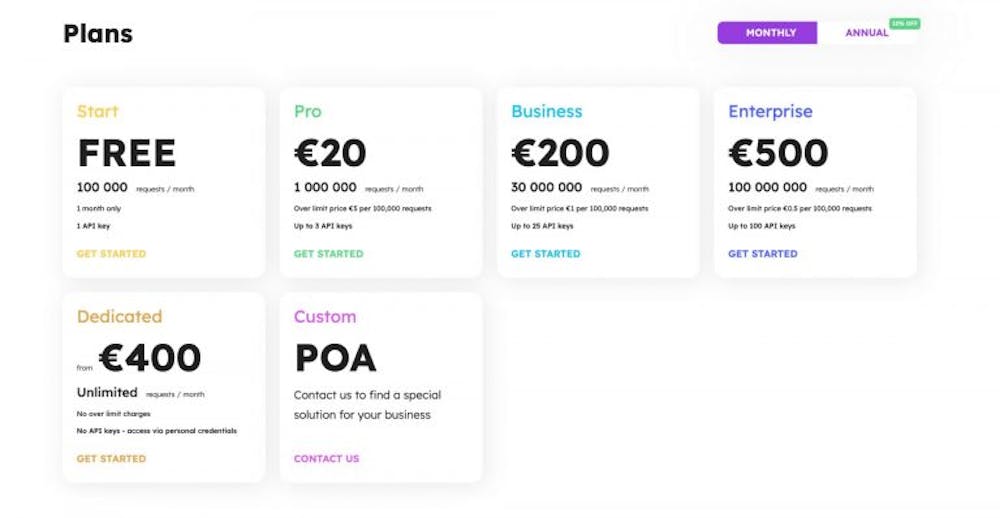The height and width of the screenshot is (518, 1000).
Task: Click the €200 Business price
Action: (x=560, y=153)
